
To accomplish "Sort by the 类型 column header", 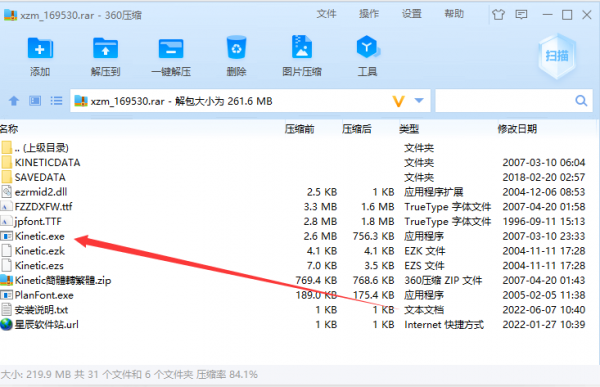I will [x=409, y=129].
